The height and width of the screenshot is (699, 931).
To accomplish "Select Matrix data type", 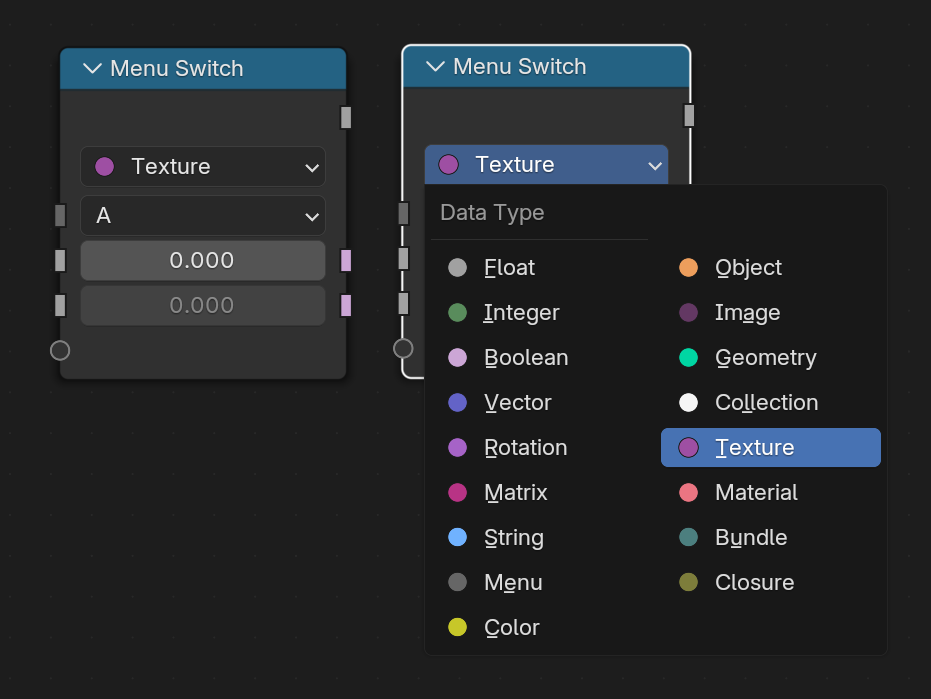I will tap(540, 492).
